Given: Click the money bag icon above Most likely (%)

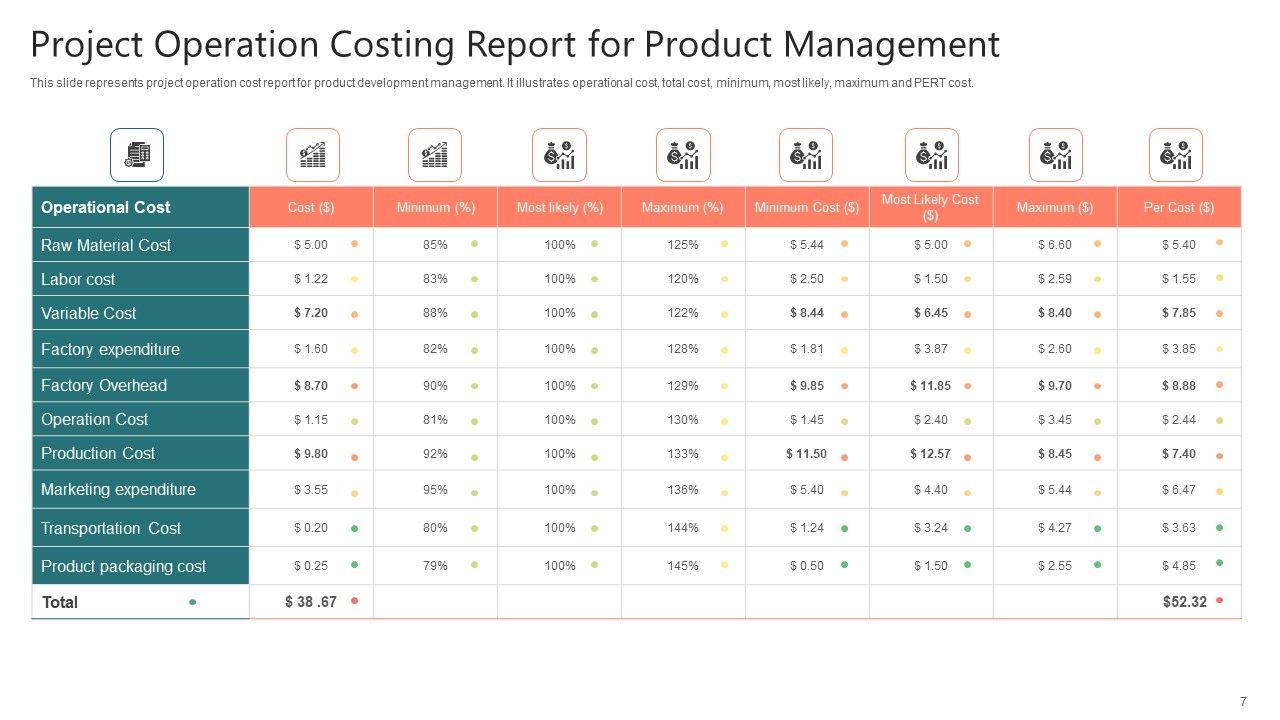Looking at the screenshot, I should click(559, 155).
